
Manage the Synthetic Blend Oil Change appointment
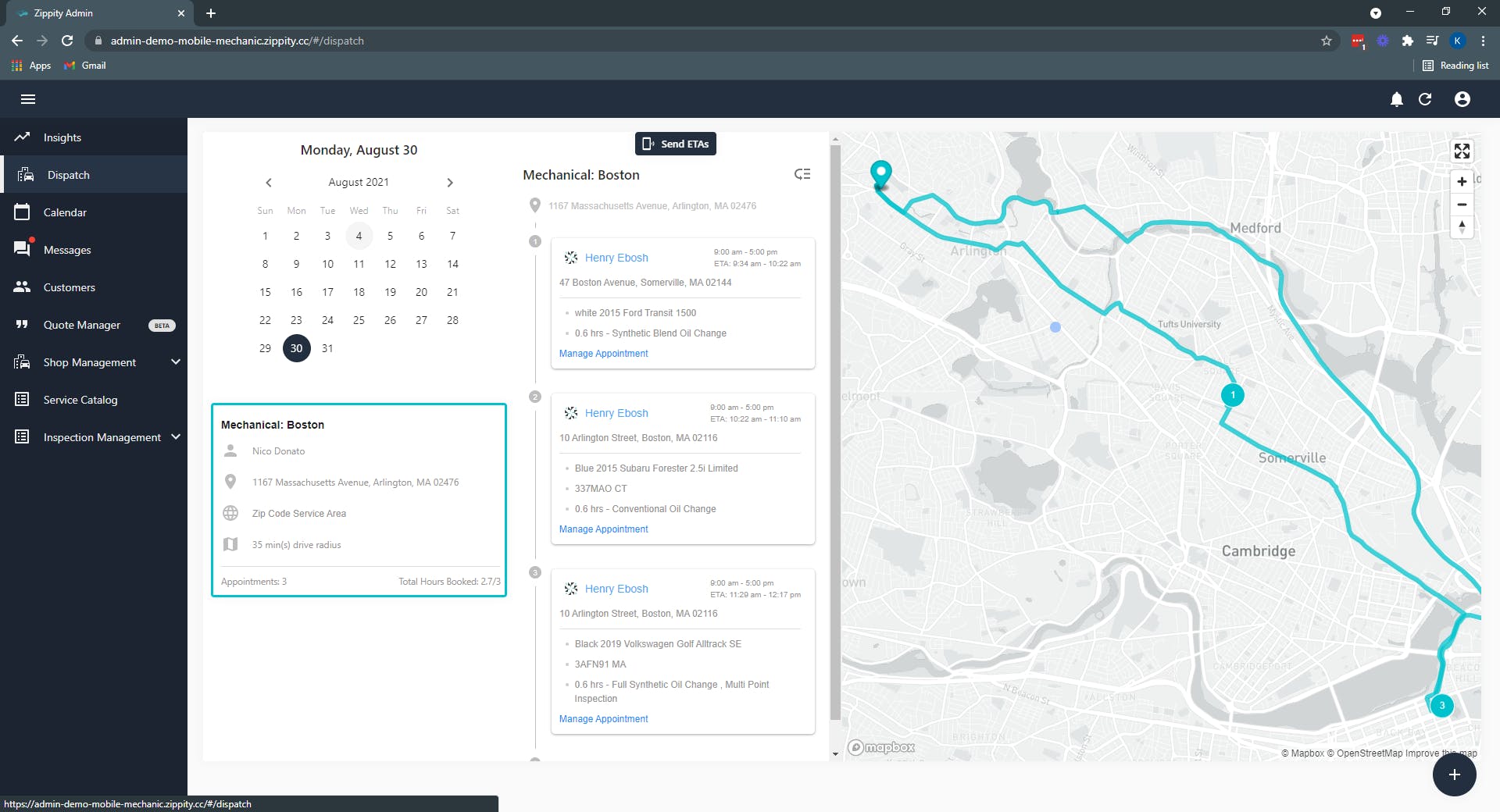(603, 354)
